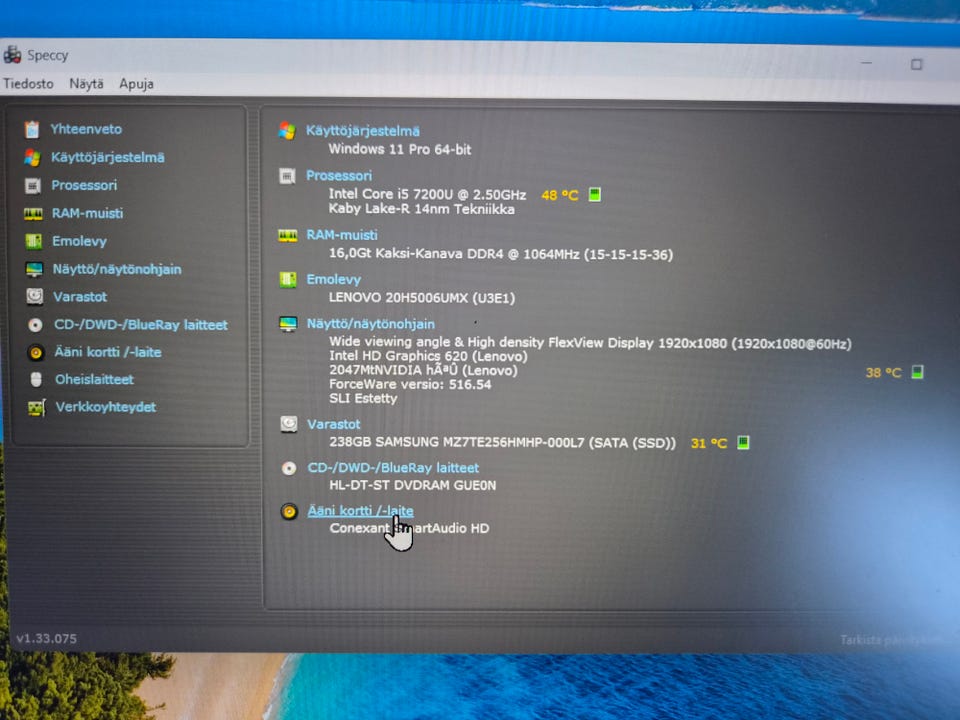Click the Yhteenveto clipboard icon in sidebar
This screenshot has width=960, height=720.
point(32,129)
